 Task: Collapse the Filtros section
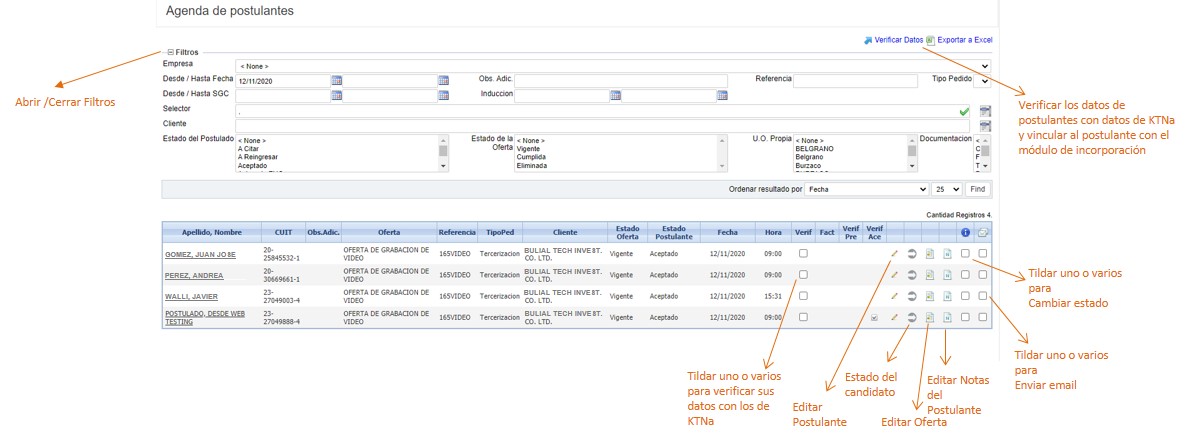point(171,51)
